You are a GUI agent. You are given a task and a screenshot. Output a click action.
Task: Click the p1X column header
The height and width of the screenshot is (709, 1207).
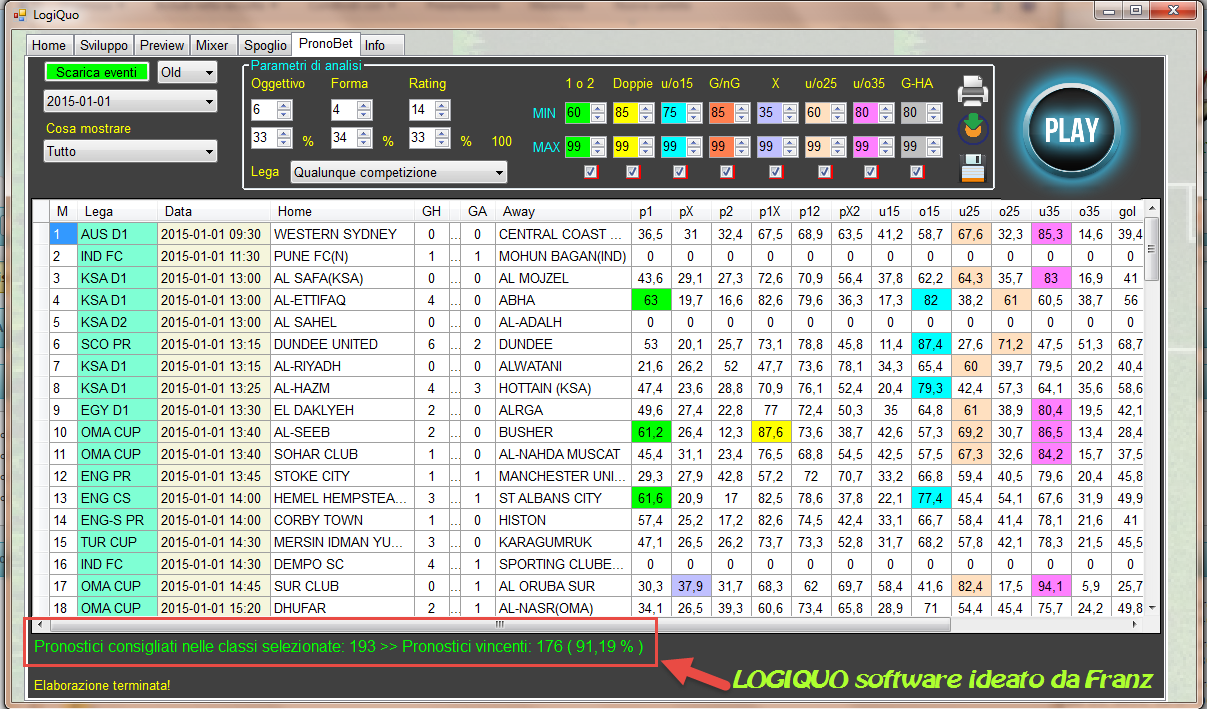click(769, 211)
